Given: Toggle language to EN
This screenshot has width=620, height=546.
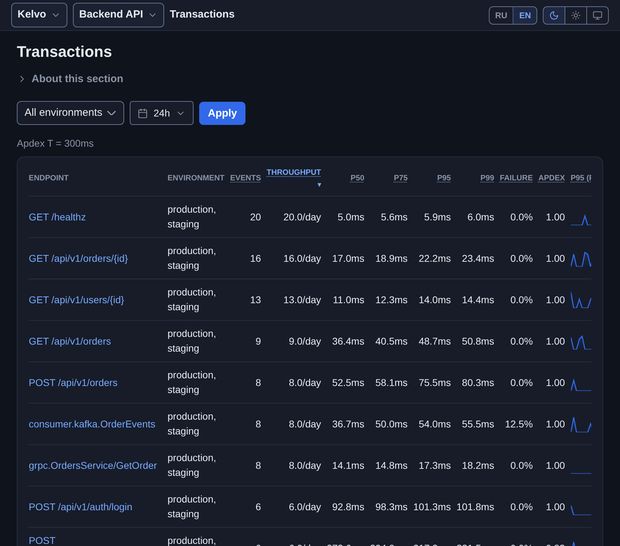Looking at the screenshot, I should pos(525,15).
